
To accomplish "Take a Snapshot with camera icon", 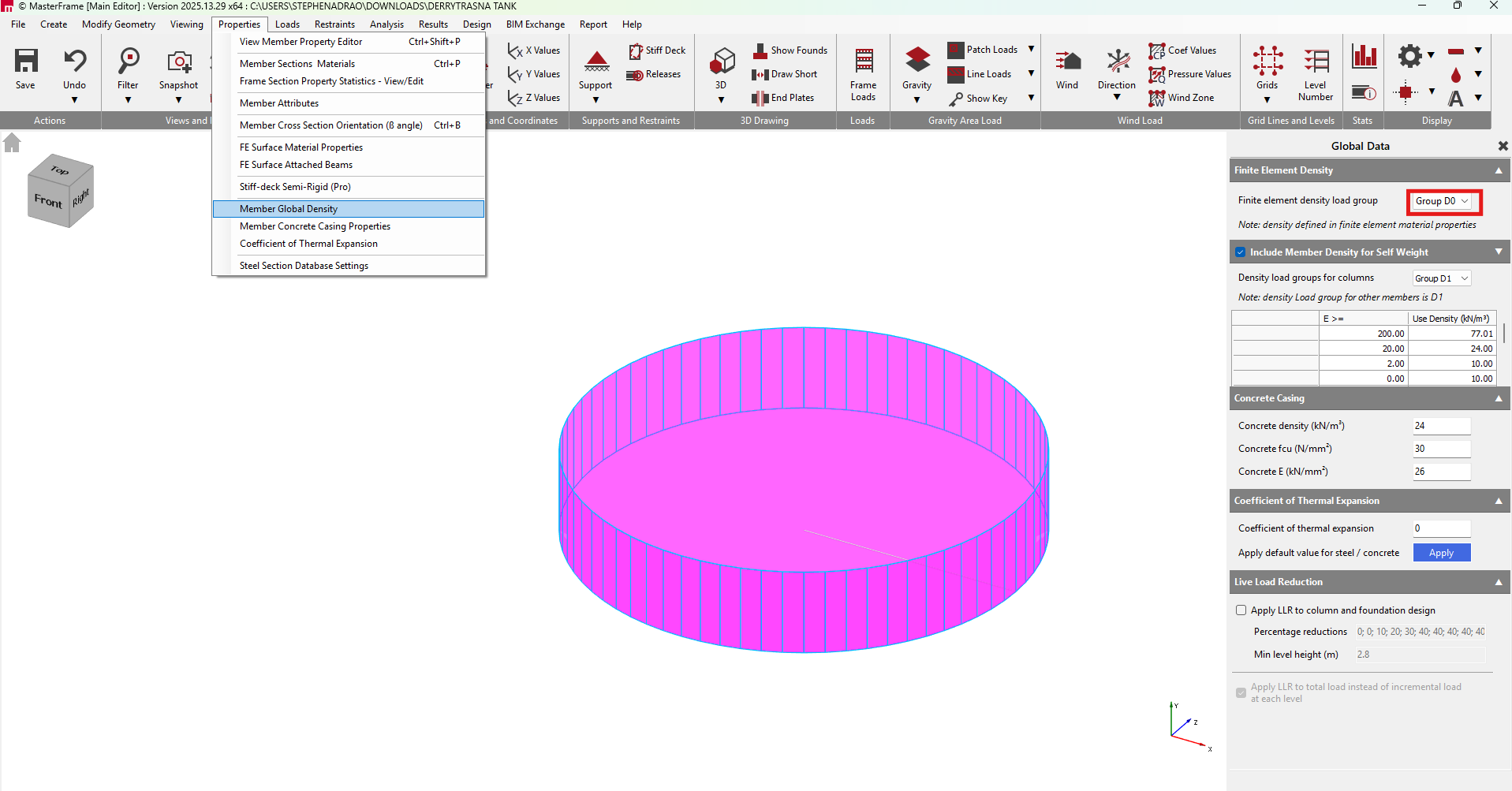I will [x=178, y=62].
